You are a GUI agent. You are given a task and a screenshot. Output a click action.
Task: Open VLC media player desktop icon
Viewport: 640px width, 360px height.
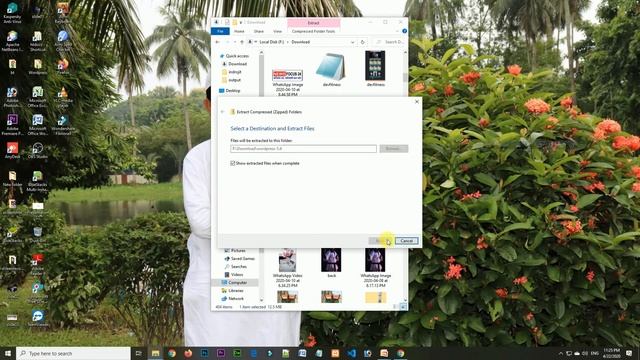pos(62,96)
